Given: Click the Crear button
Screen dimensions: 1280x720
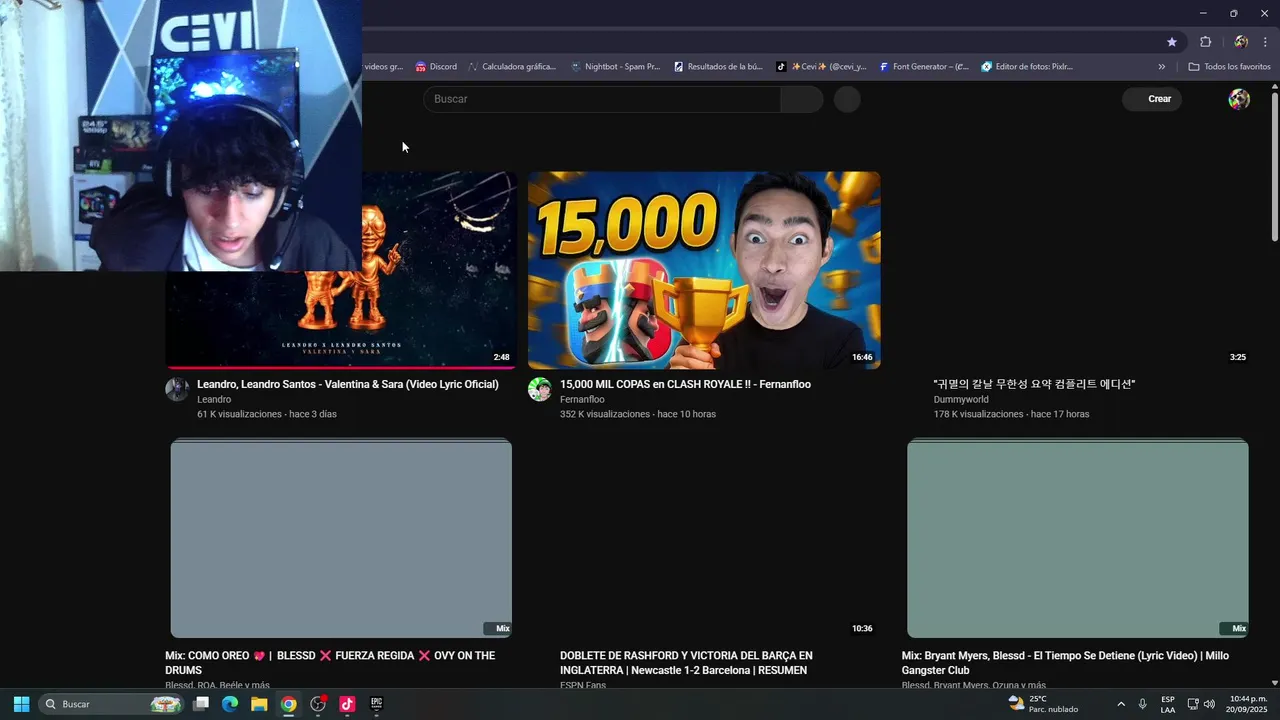Looking at the screenshot, I should 1152,99.
